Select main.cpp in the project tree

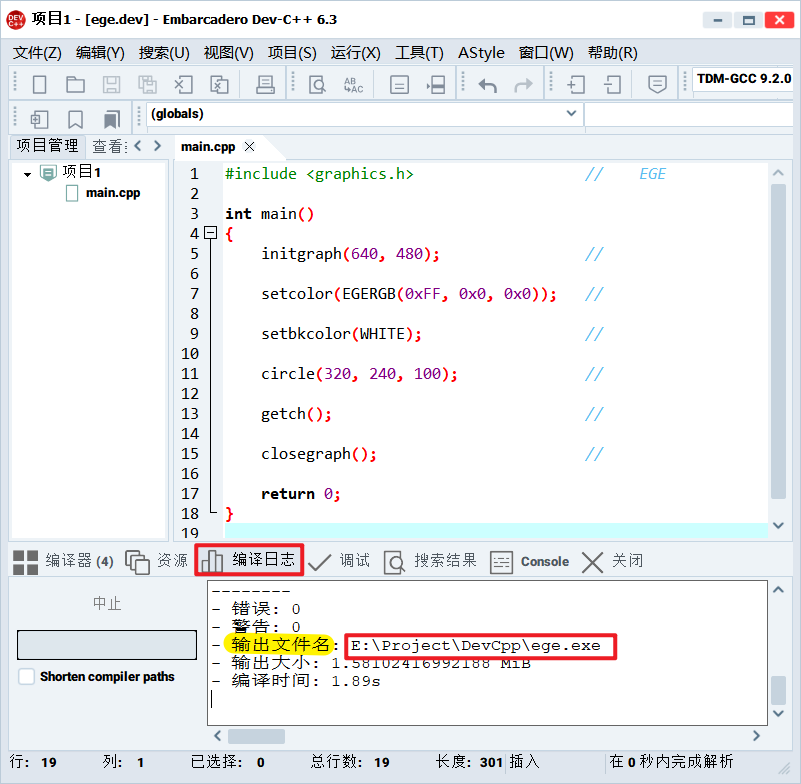[112, 193]
